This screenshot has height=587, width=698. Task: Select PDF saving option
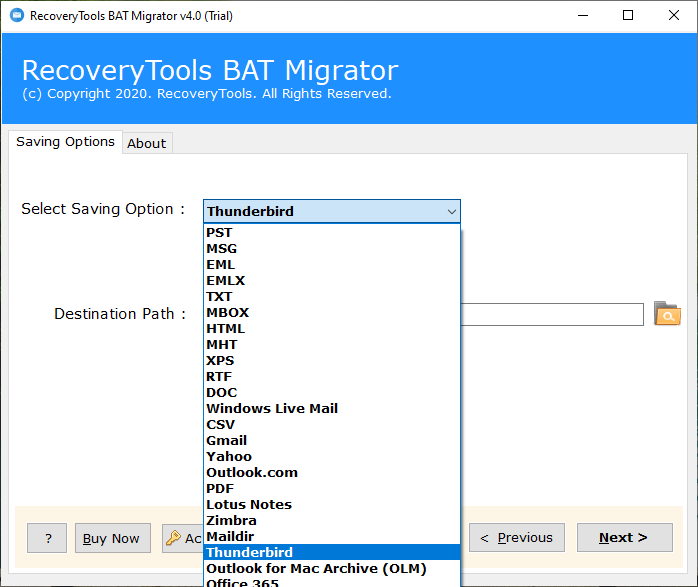point(332,489)
